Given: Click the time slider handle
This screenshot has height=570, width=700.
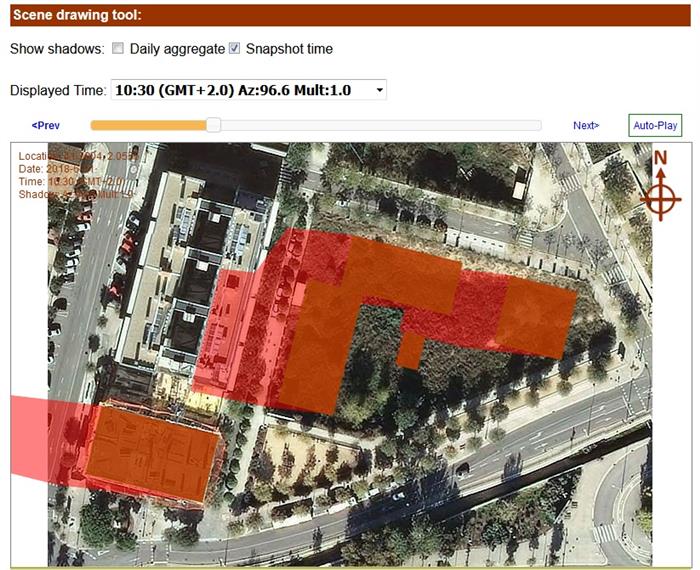Looking at the screenshot, I should pyautogui.click(x=213, y=125).
